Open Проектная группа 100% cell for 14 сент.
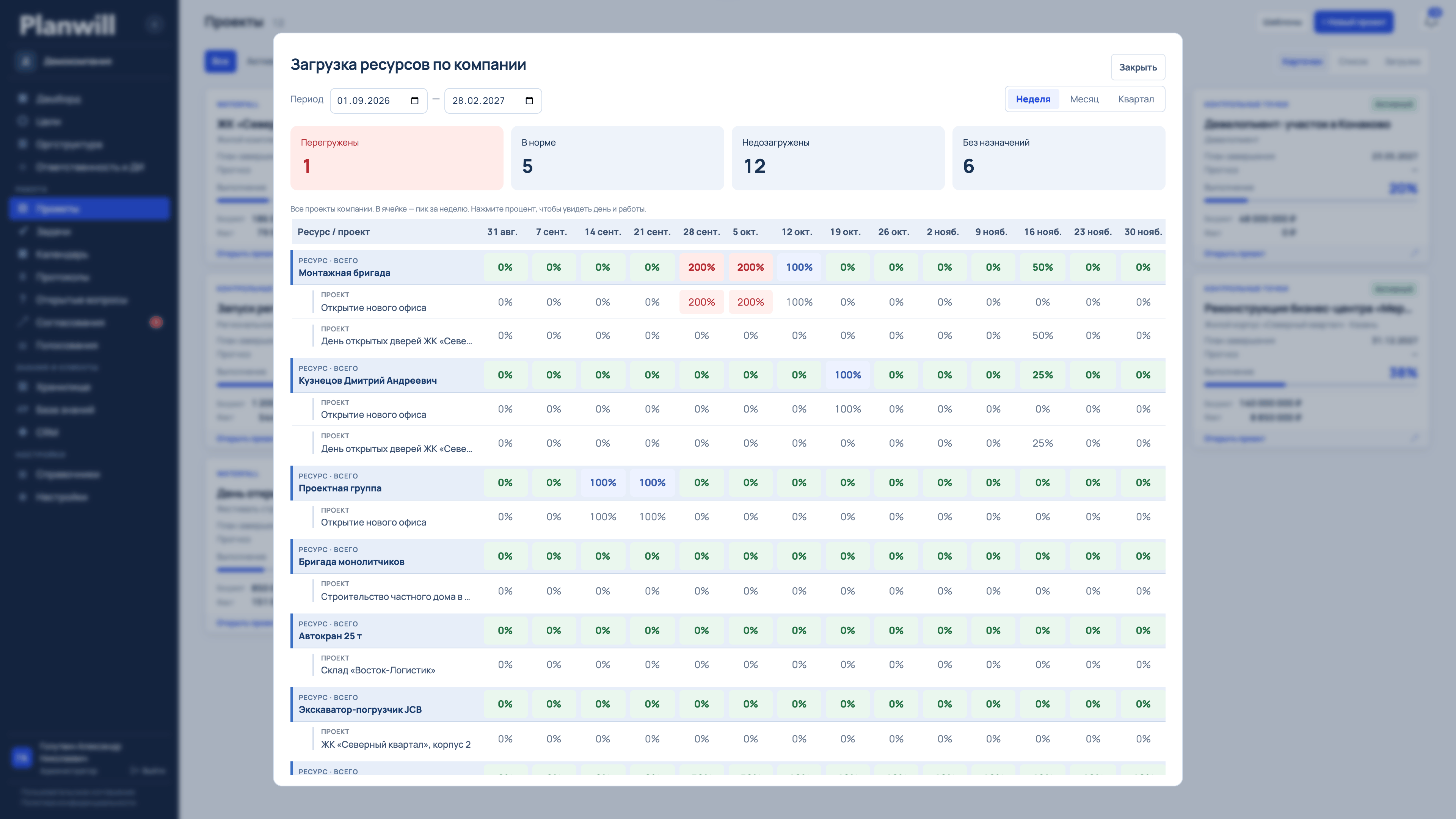This screenshot has height=819, width=1456. pos(603,483)
